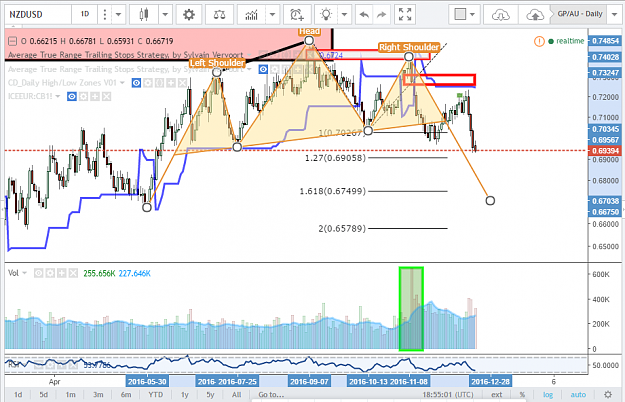The image size is (625, 402).
Task: Expand indicators dropdown arrow
Action: click(x=273, y=15)
